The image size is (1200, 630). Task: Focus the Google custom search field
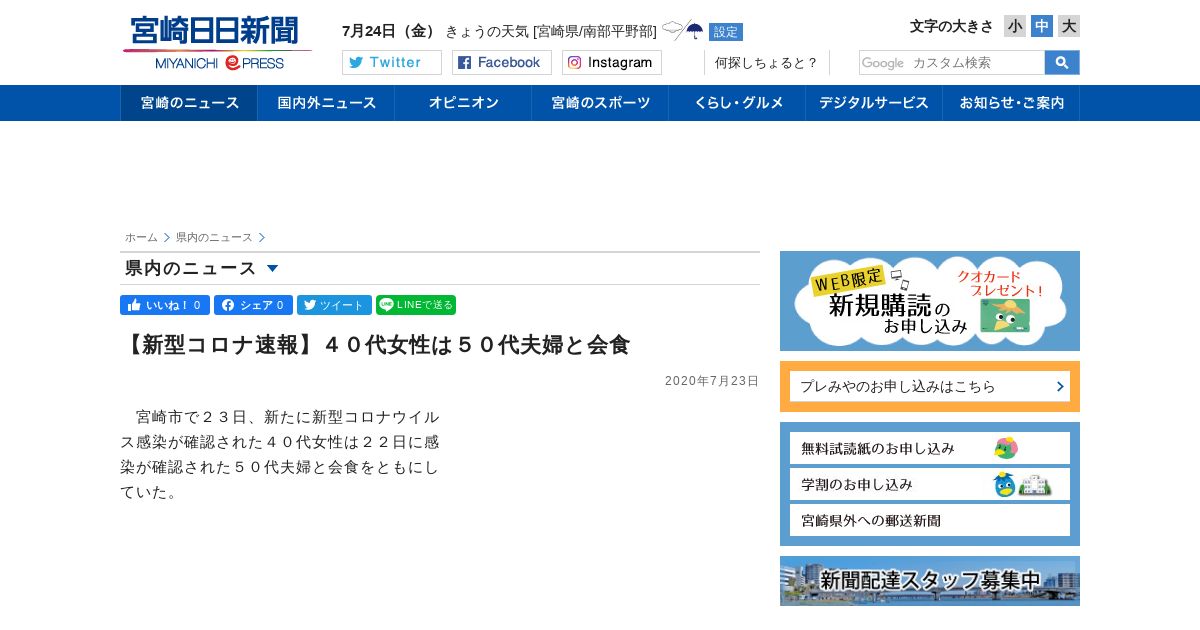coord(952,63)
